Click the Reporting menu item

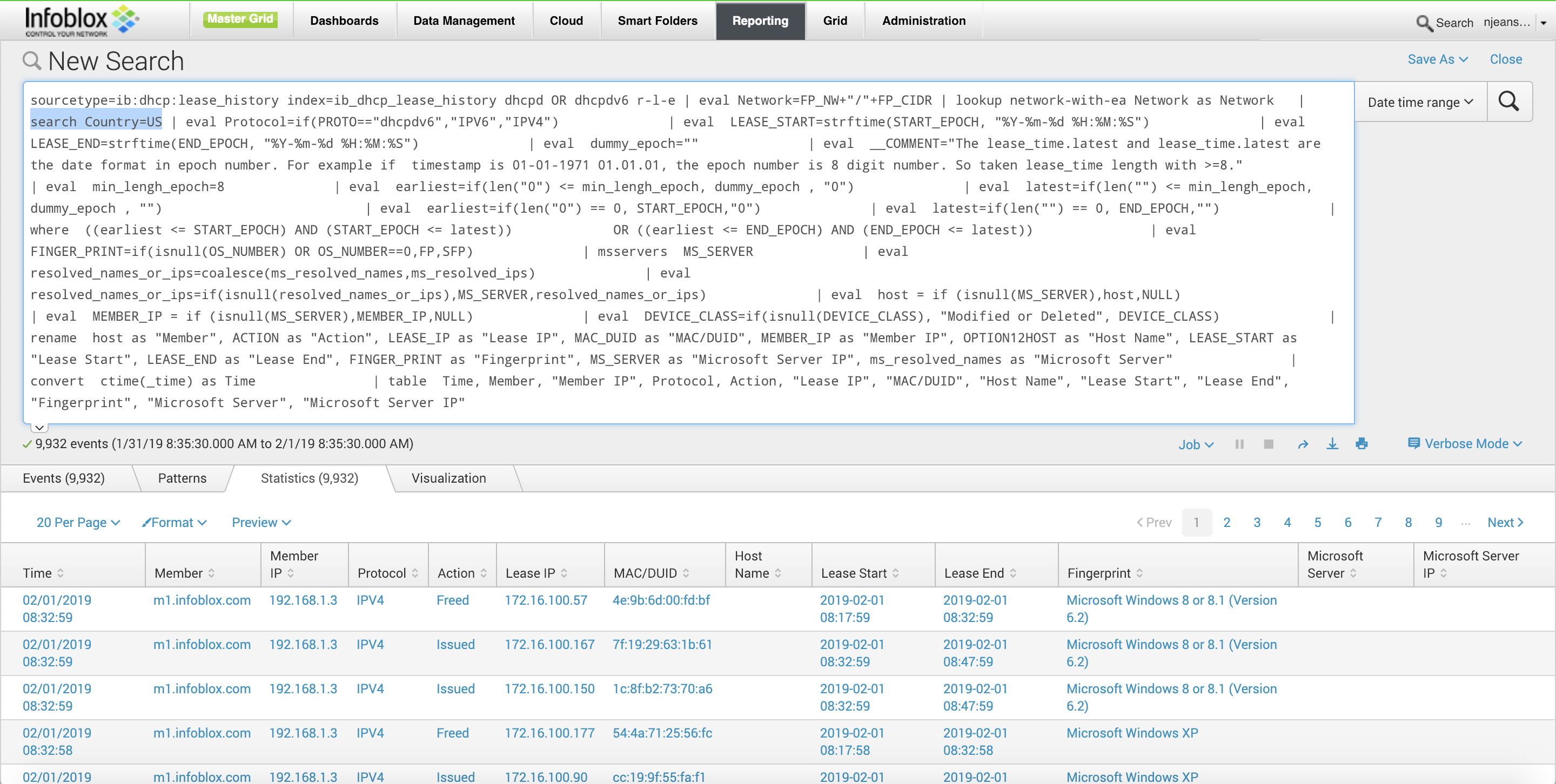coord(759,19)
